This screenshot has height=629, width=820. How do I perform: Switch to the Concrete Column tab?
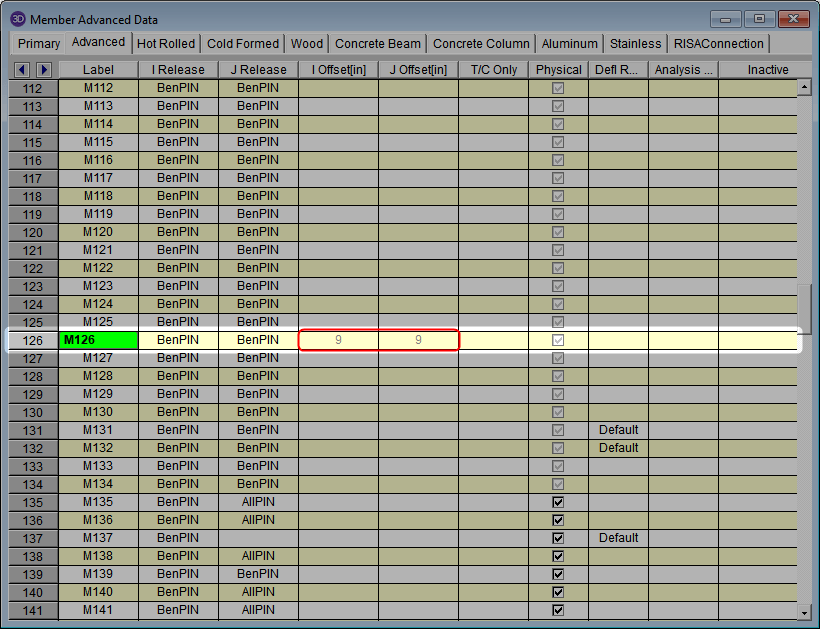[481, 44]
